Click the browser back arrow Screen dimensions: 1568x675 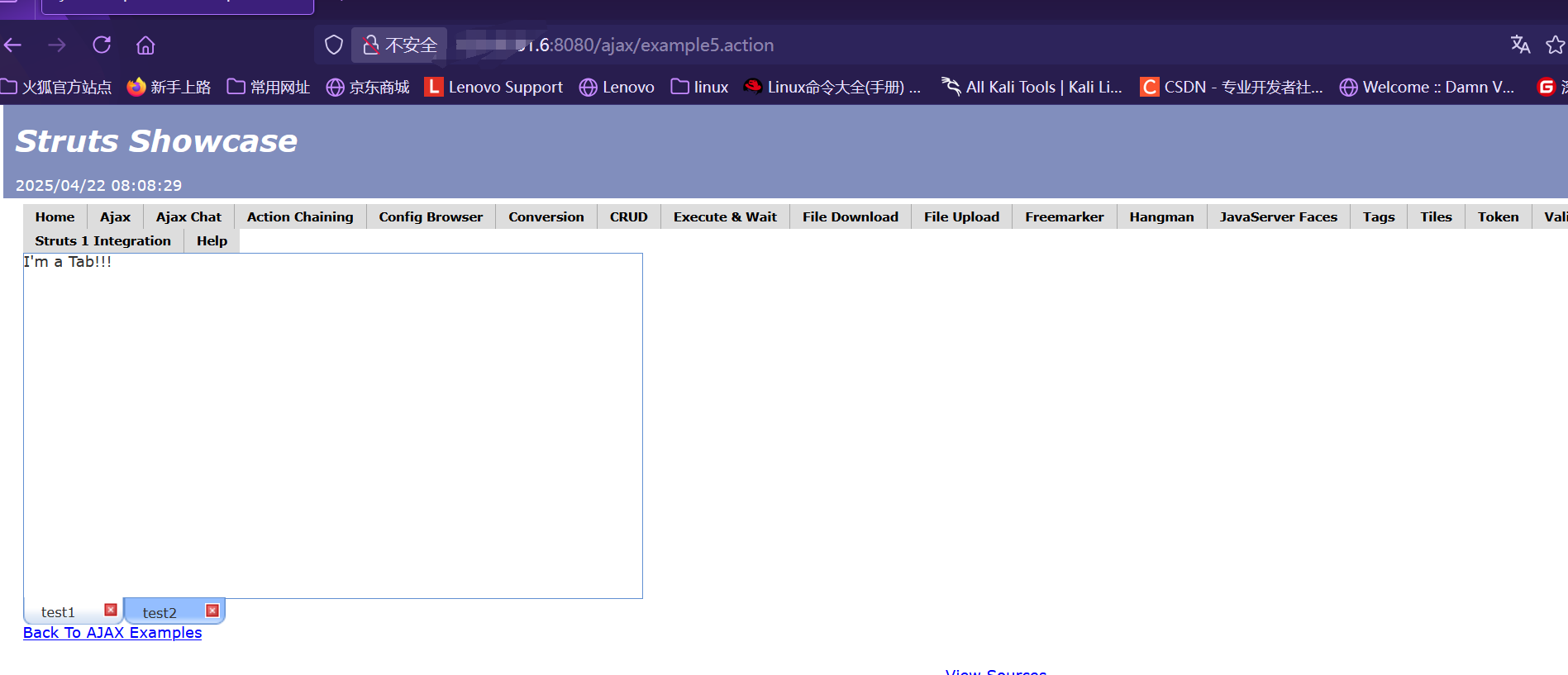(x=13, y=45)
